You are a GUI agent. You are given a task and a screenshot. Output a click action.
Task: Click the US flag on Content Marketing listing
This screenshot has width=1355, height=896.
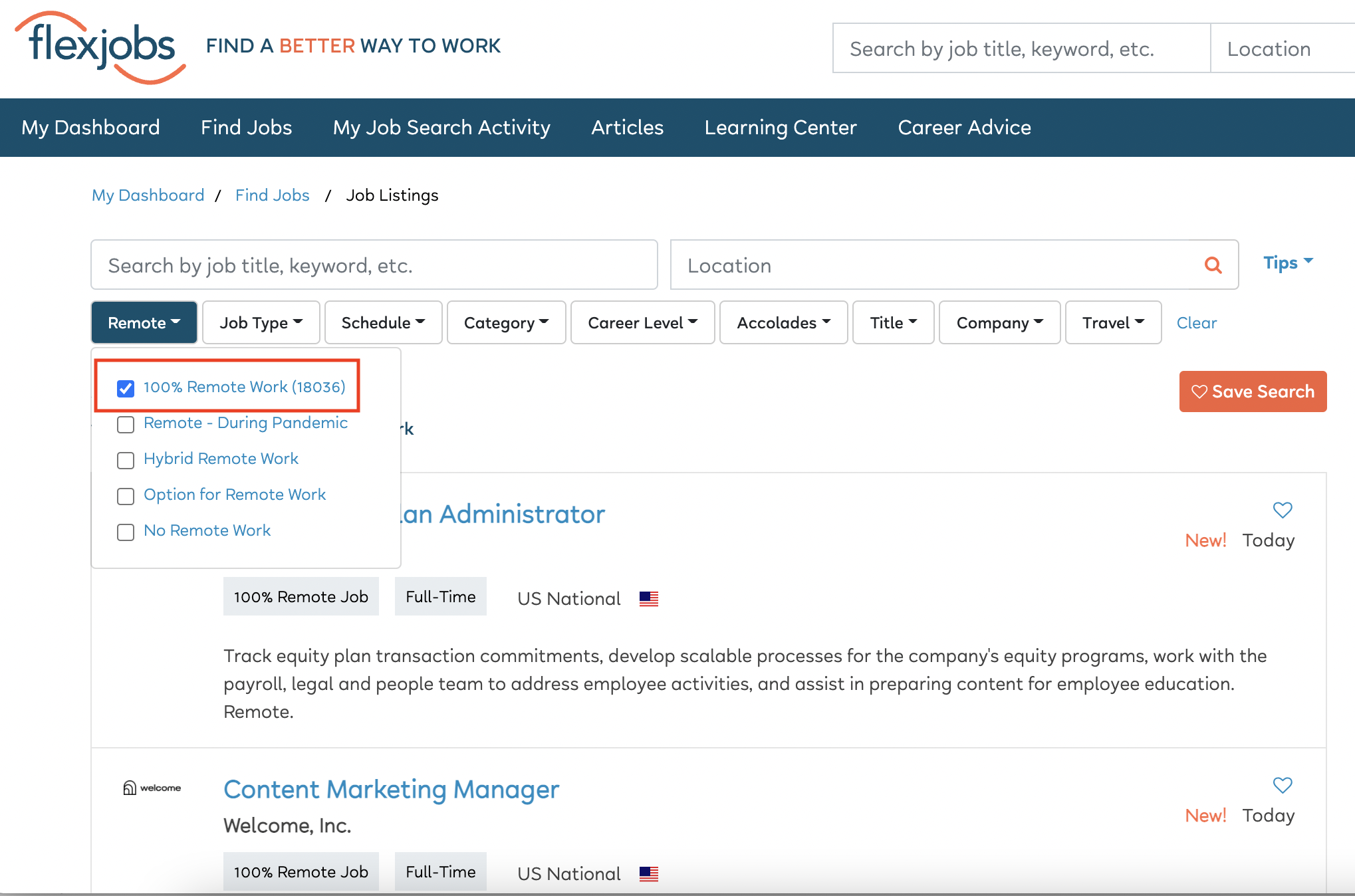point(648,873)
